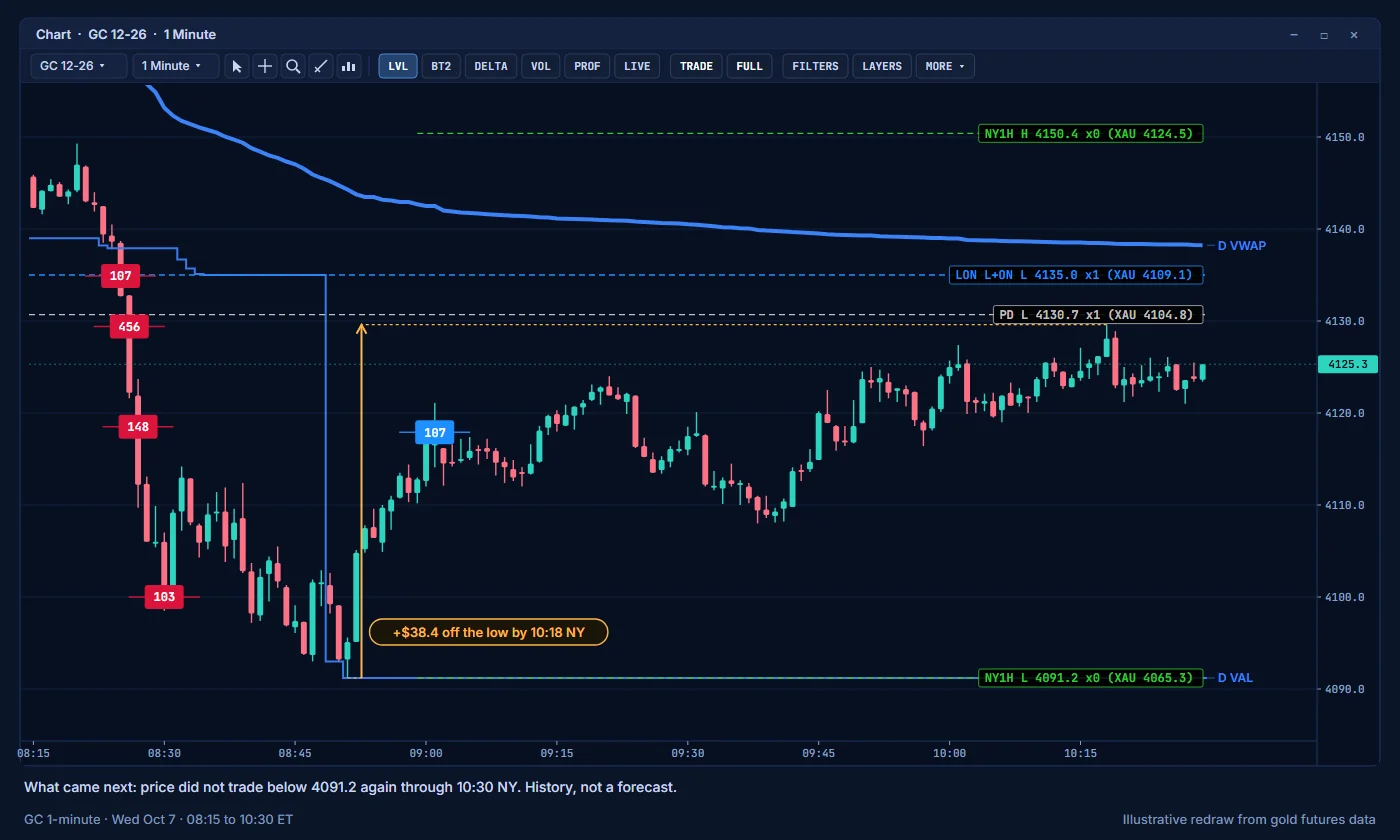Open the bar chart type icon
This screenshot has height=840, width=1400.
[349, 66]
